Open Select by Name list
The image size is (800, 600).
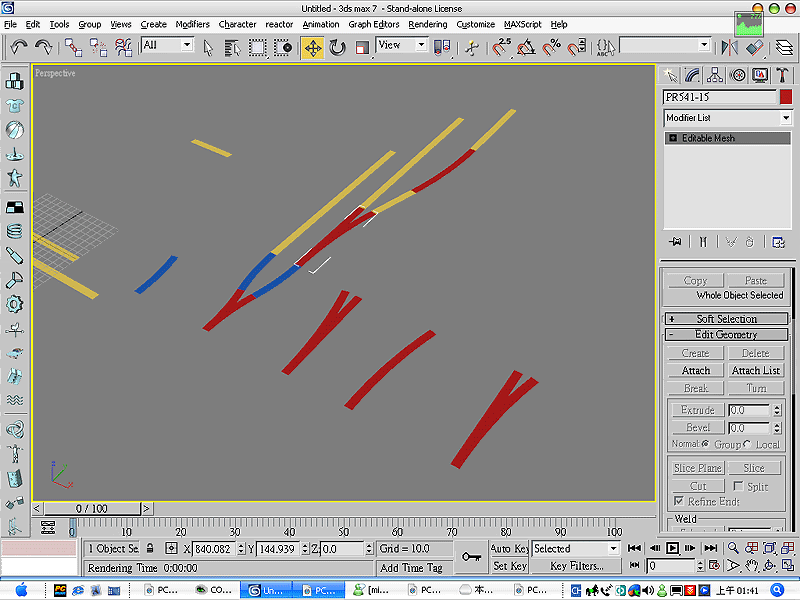(x=233, y=48)
